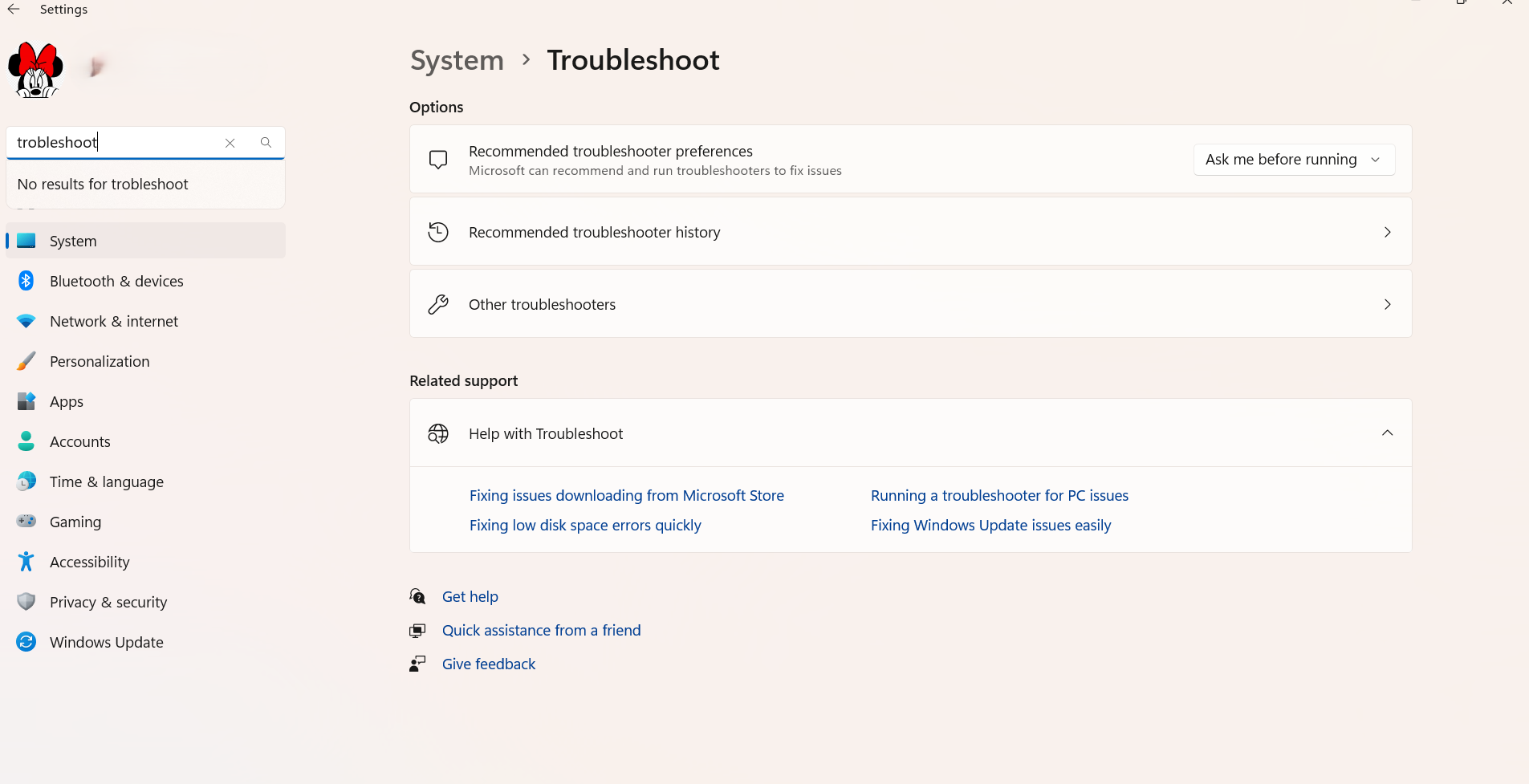Click the Privacy & security shield icon
The width and height of the screenshot is (1529, 784).
click(x=26, y=602)
